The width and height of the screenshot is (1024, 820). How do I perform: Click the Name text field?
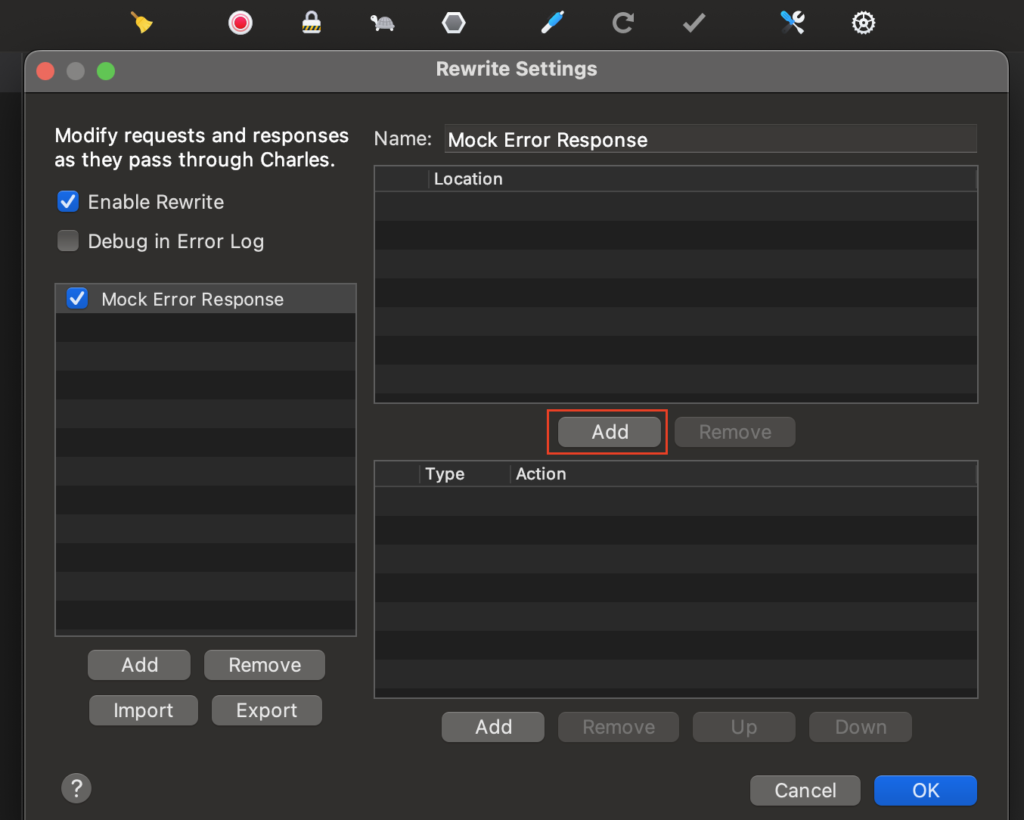point(710,140)
